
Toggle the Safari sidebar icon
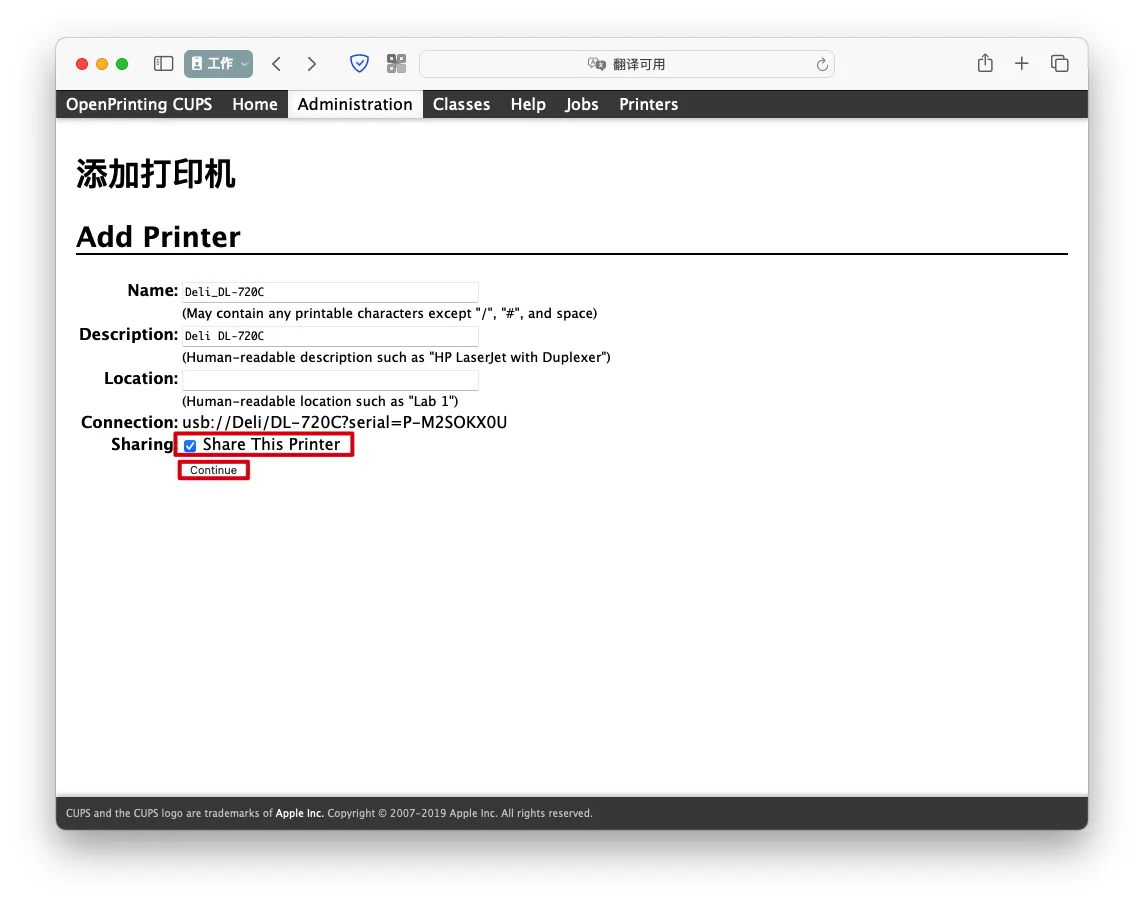pyautogui.click(x=163, y=64)
